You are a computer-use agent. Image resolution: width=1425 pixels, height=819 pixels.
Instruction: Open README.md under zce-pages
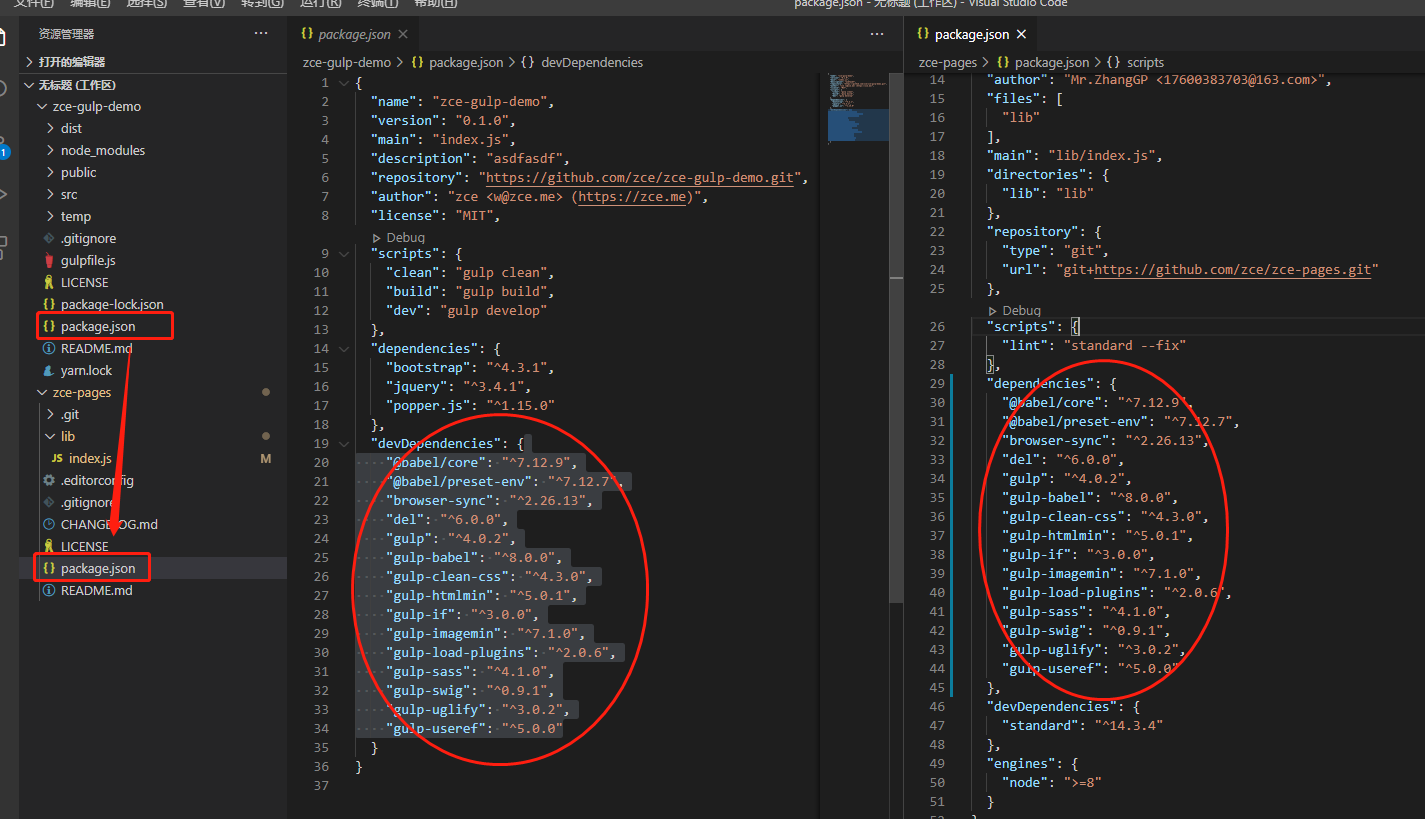coord(96,590)
